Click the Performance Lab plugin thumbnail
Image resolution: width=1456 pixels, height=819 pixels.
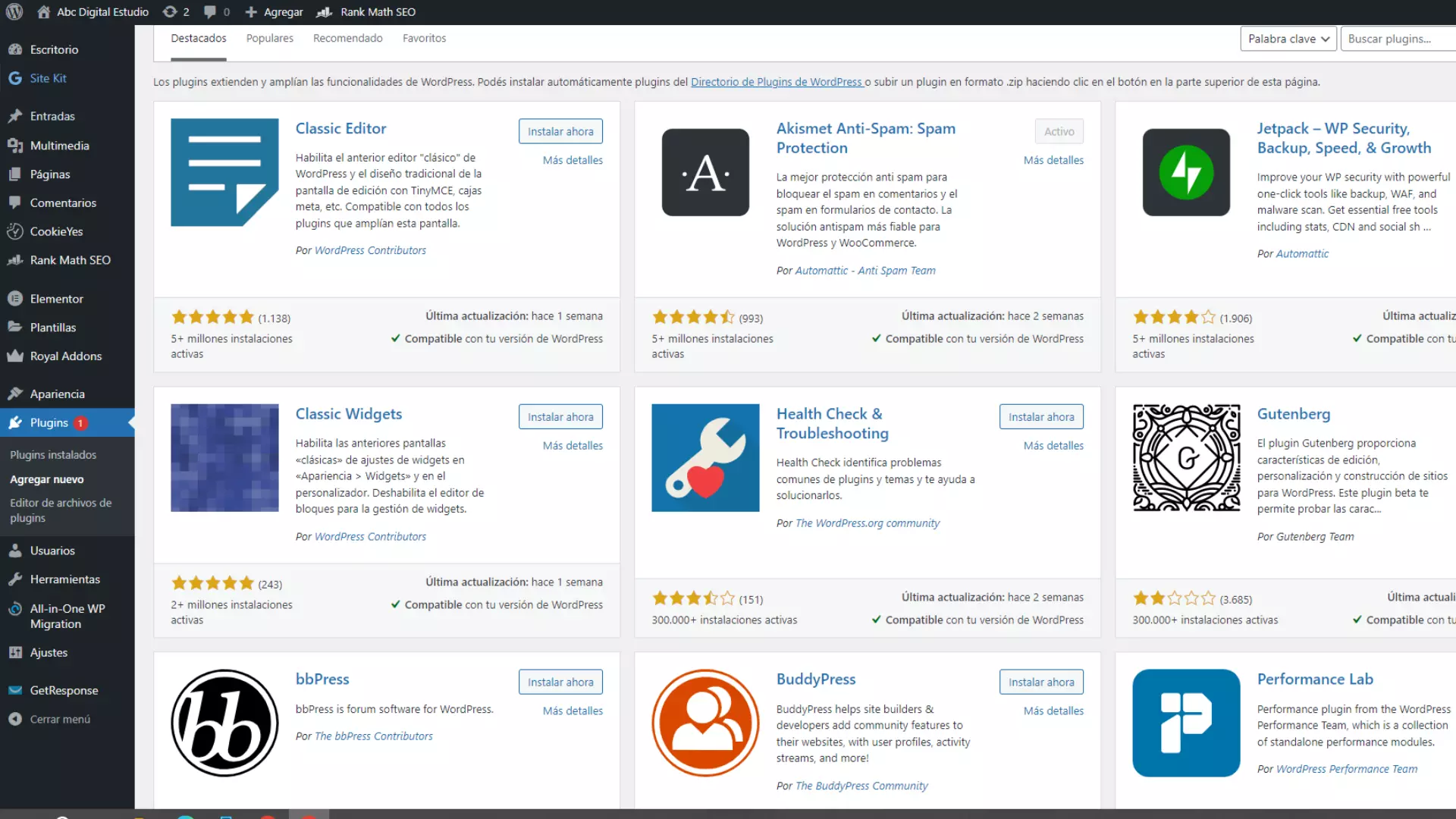1186,723
